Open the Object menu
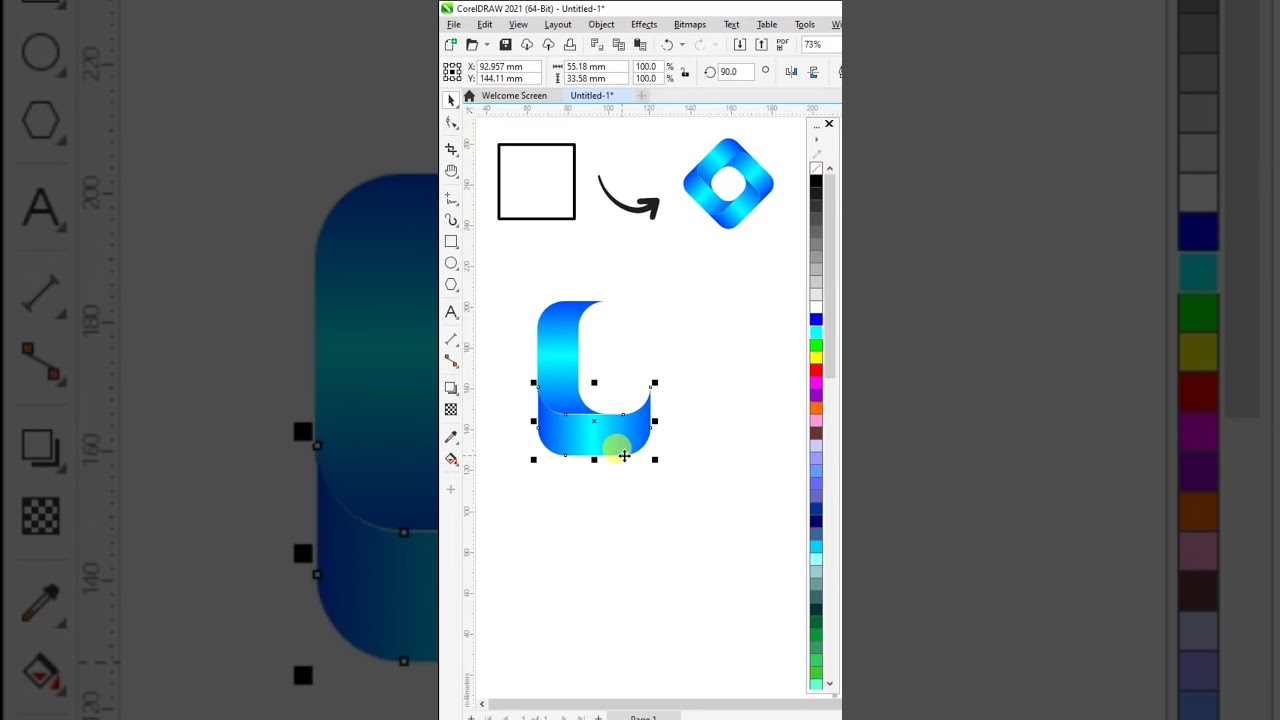This screenshot has width=1280, height=720. coord(601,24)
